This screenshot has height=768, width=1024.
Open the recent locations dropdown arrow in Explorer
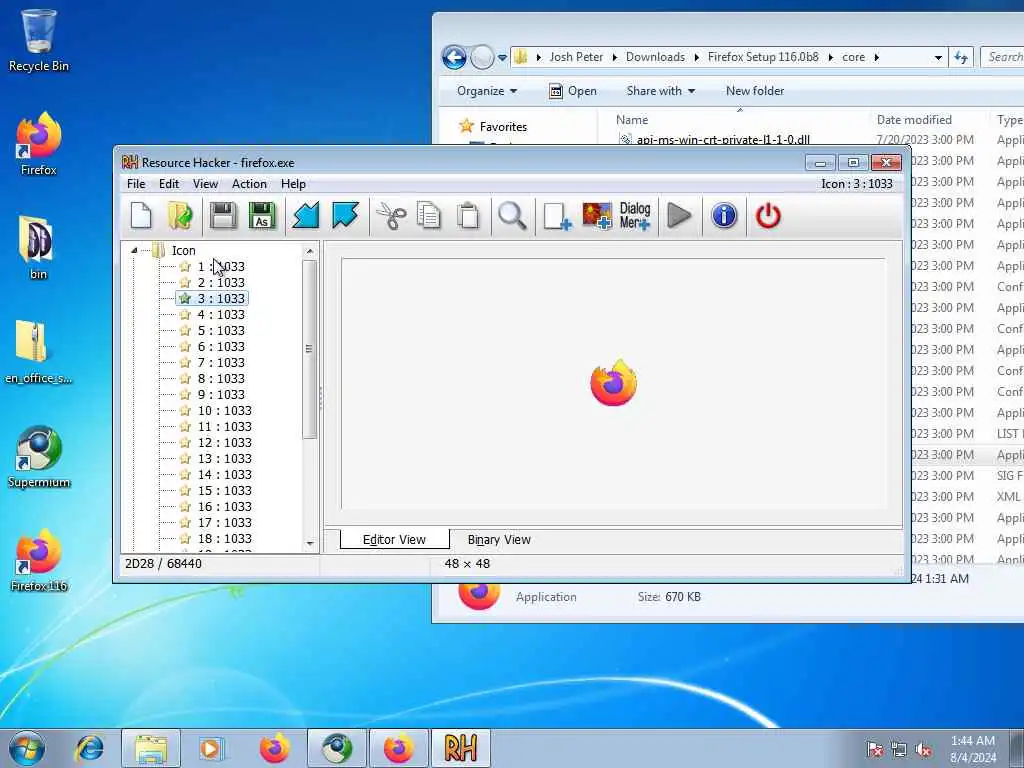coord(502,57)
